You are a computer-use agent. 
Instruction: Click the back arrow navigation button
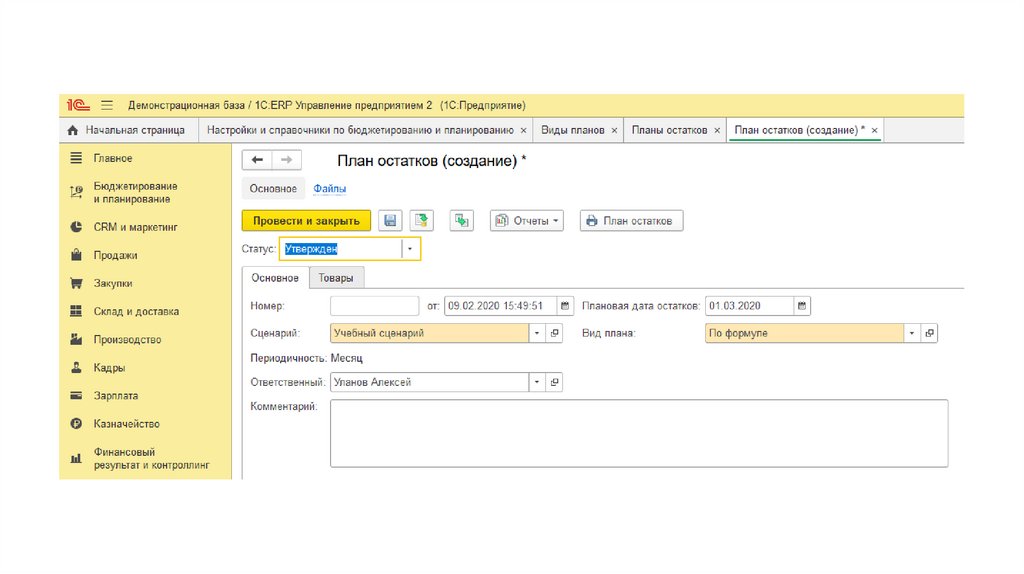click(x=257, y=160)
